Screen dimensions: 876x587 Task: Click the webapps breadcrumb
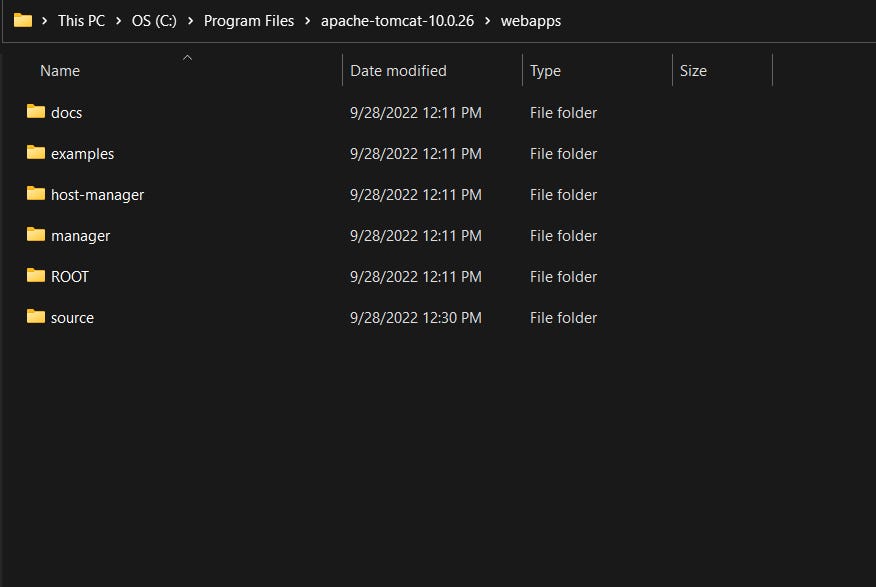(x=531, y=21)
